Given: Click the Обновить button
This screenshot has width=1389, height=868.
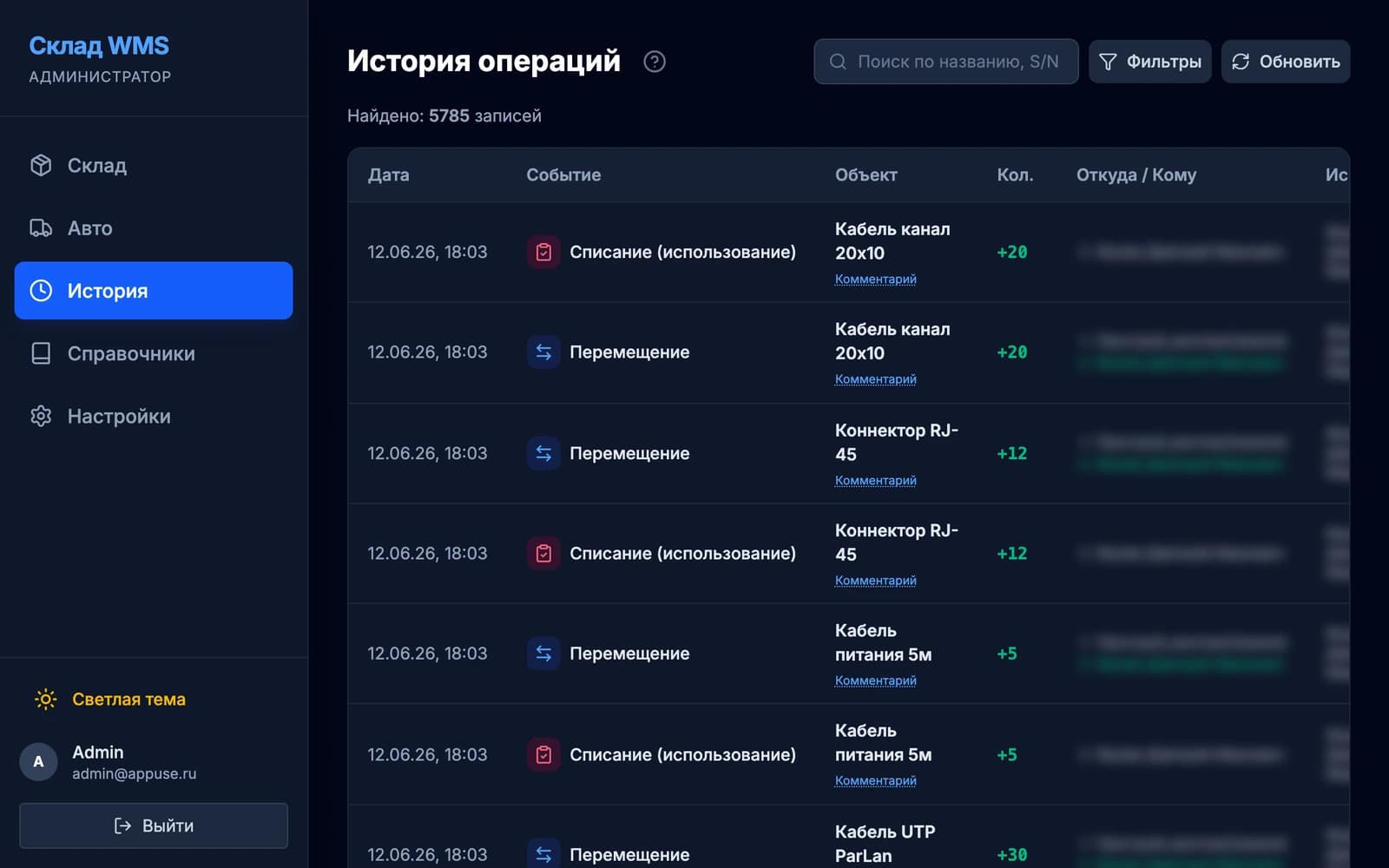Looking at the screenshot, I should pyautogui.click(x=1285, y=62).
